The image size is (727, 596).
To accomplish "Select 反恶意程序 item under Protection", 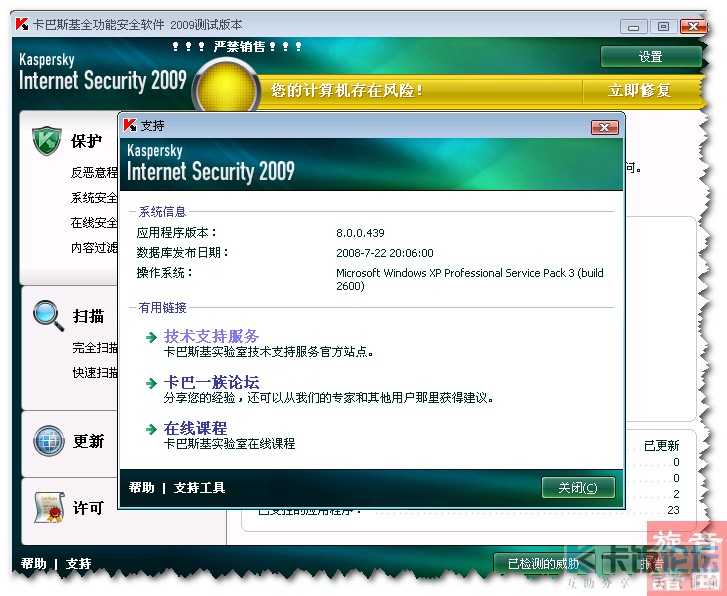I will tap(94, 173).
